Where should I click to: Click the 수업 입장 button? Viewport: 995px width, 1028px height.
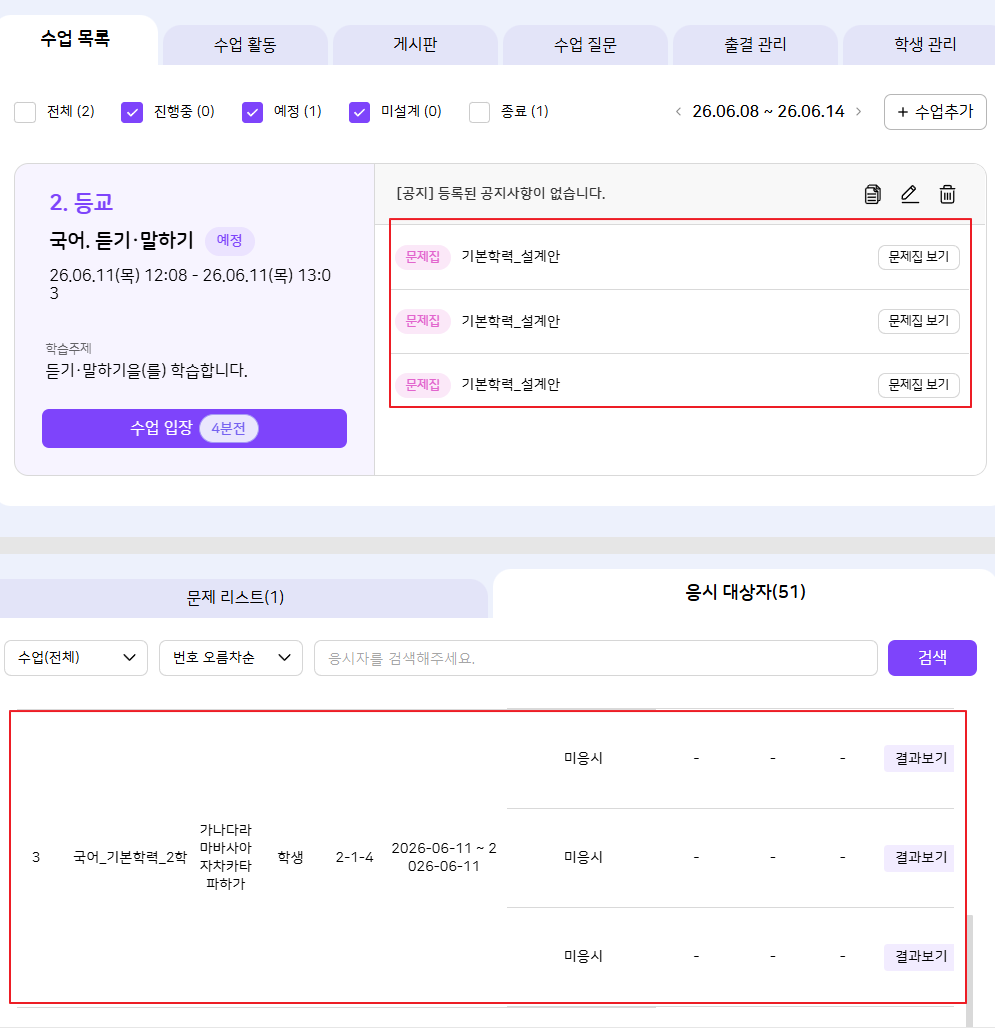pyautogui.click(x=194, y=429)
